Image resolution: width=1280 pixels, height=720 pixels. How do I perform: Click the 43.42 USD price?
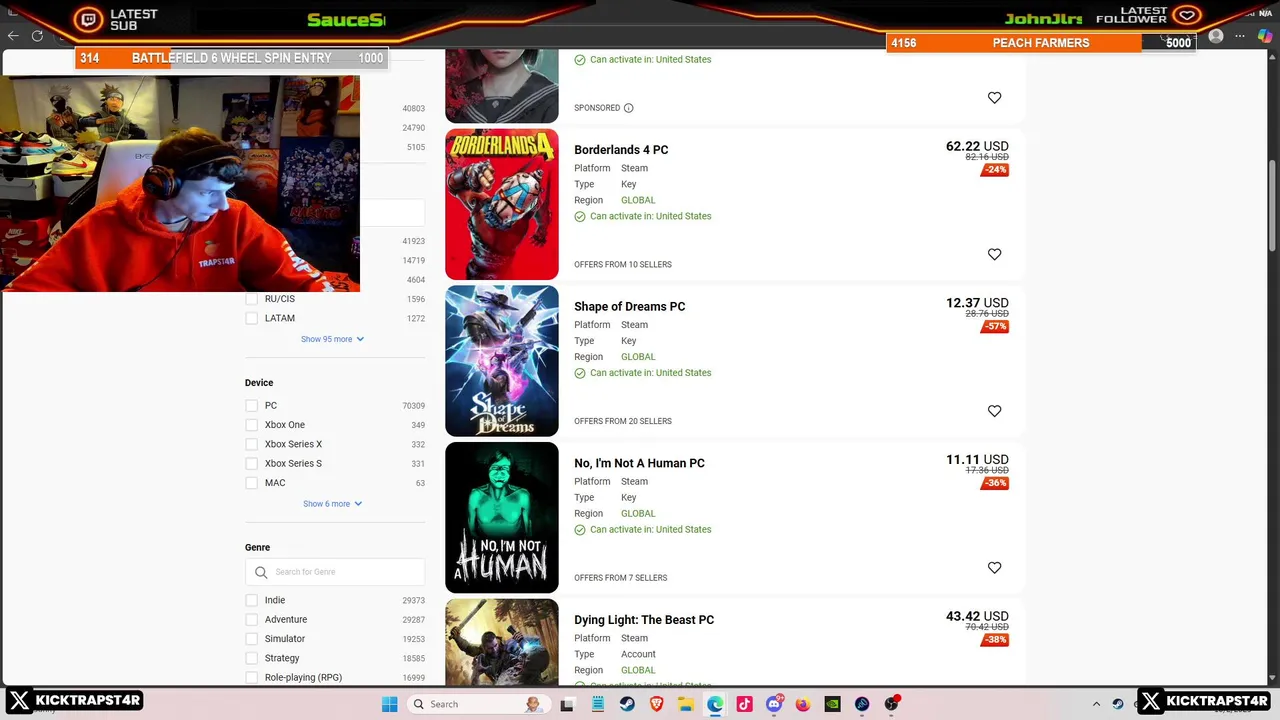click(977, 616)
